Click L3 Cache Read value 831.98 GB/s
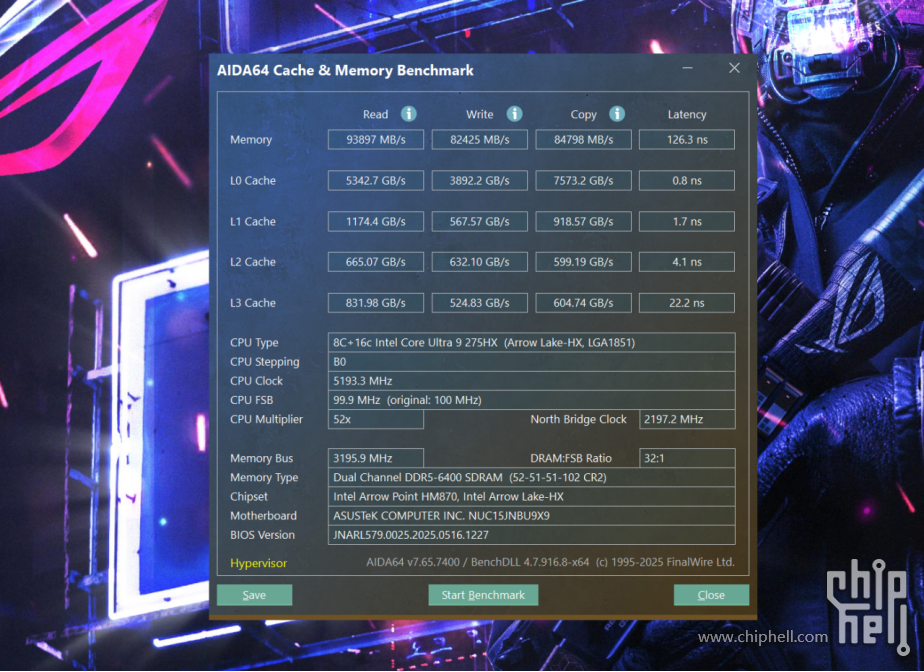This screenshot has width=924, height=672. [x=376, y=303]
